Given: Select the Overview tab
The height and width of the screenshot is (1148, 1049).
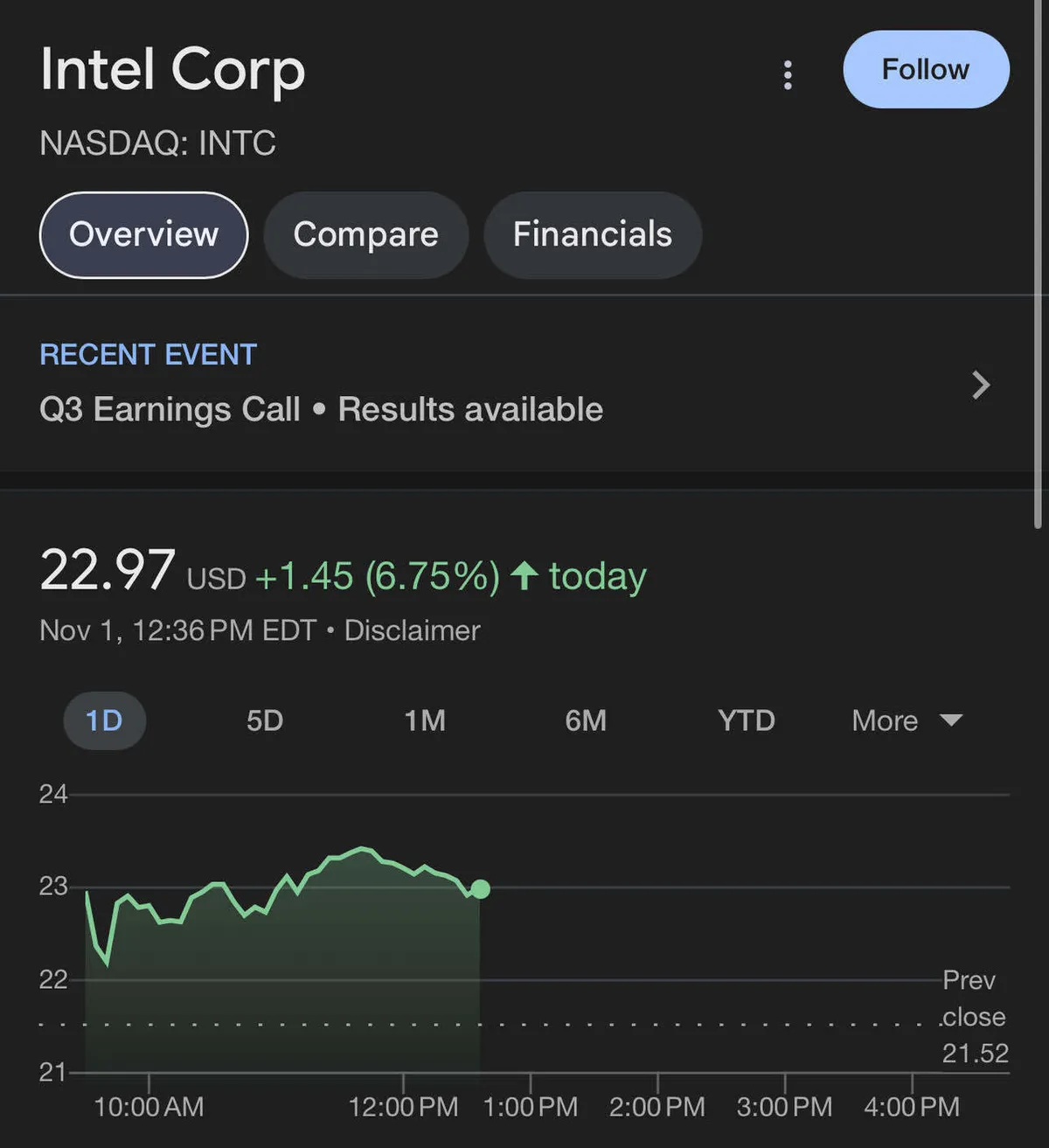Looking at the screenshot, I should coord(144,234).
